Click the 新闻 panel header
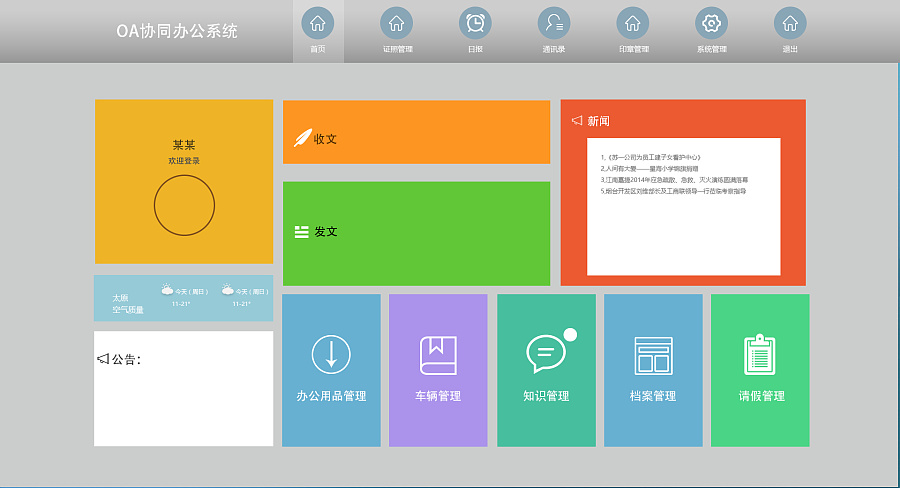The image size is (900, 488). pyautogui.click(x=598, y=121)
